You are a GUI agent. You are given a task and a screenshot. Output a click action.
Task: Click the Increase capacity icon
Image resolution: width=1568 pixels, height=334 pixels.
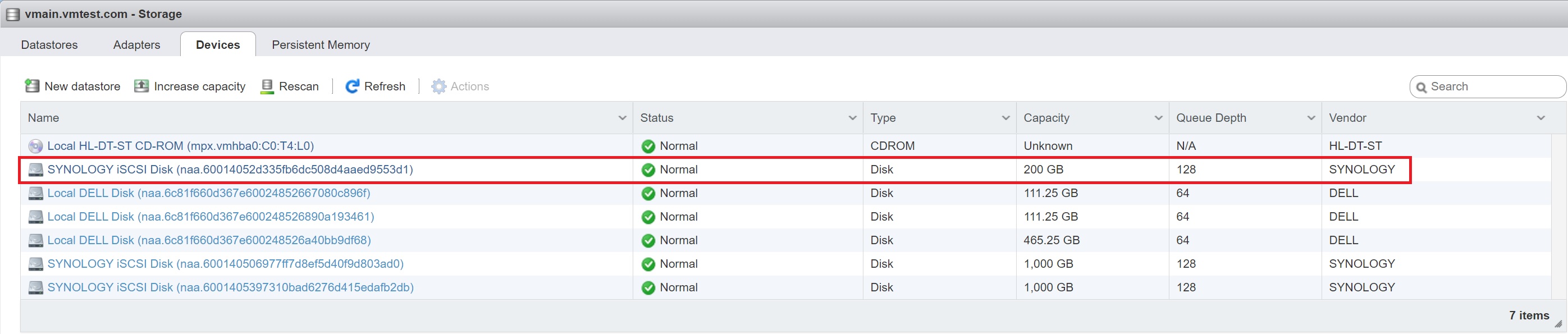pyautogui.click(x=141, y=86)
